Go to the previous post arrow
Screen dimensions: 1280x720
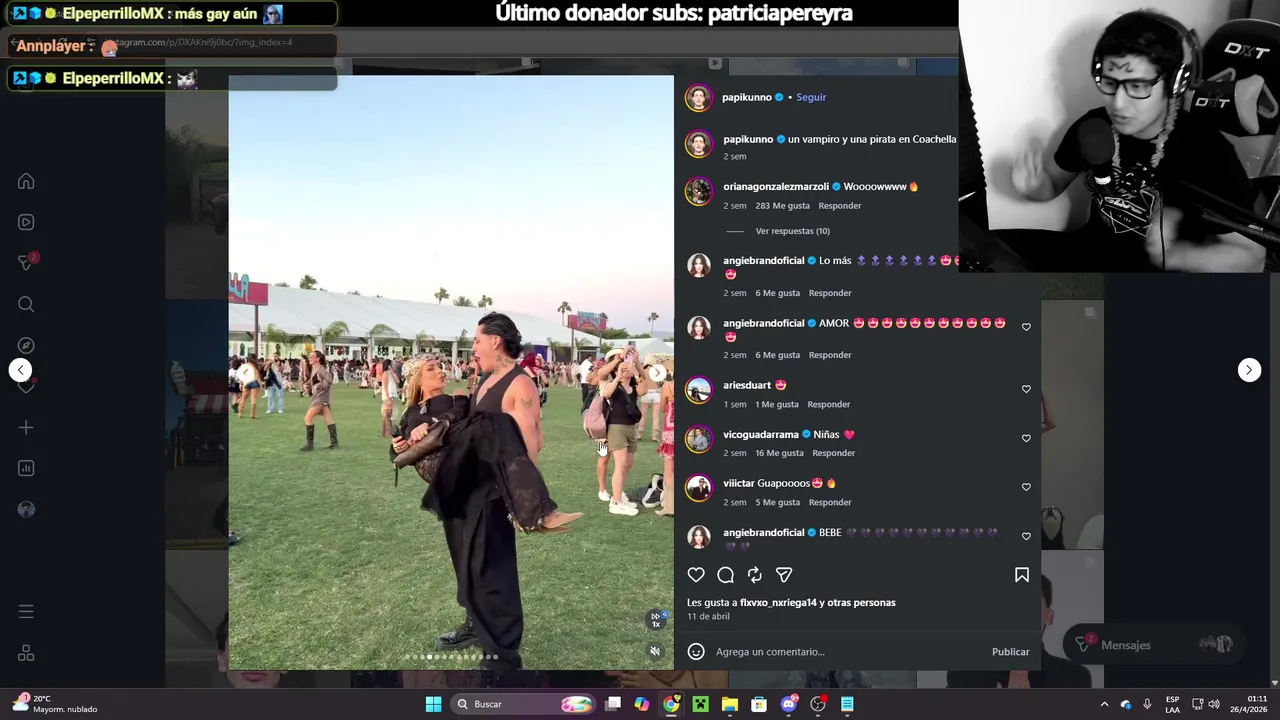tap(20, 370)
